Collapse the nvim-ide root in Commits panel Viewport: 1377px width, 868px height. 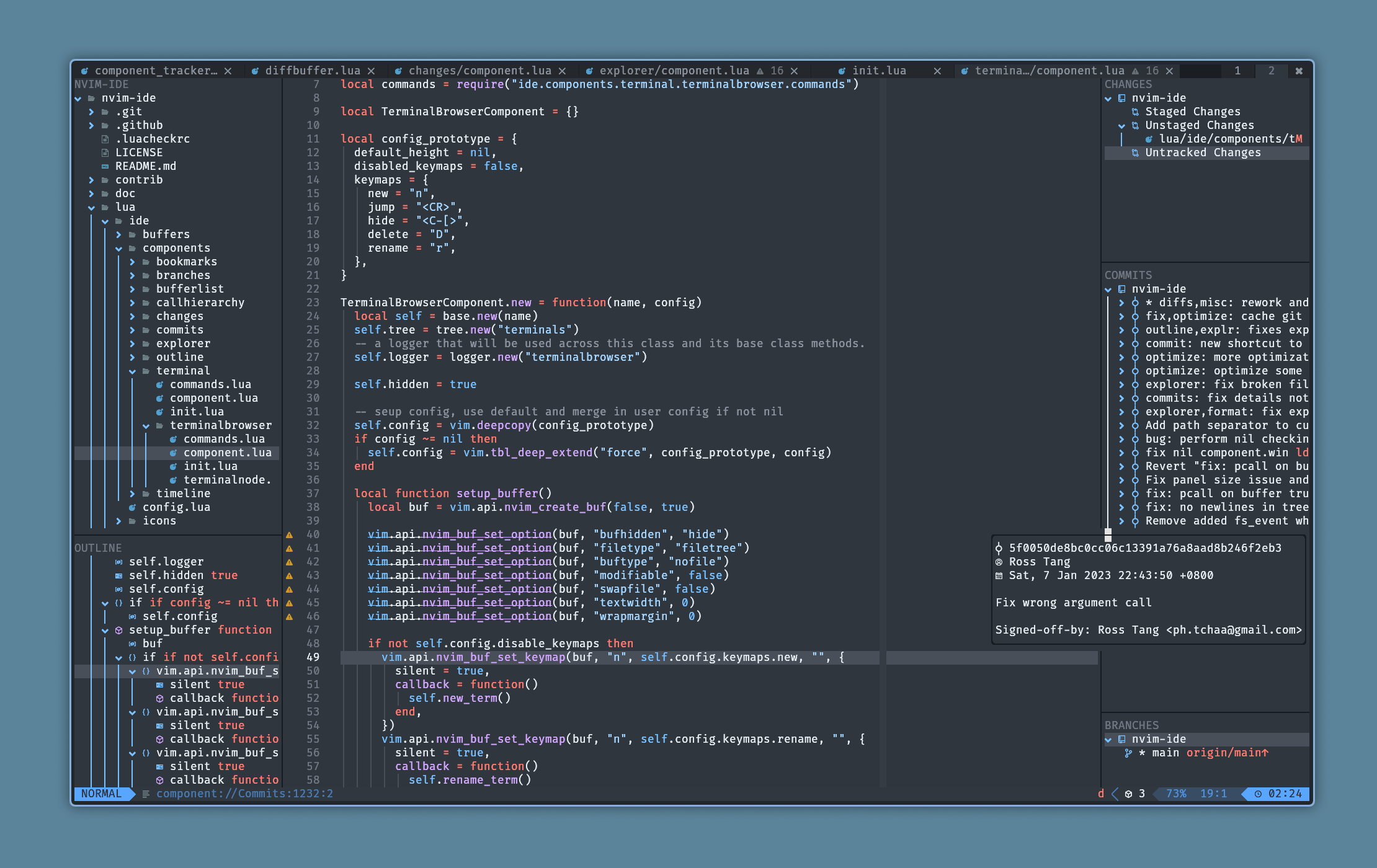pyautogui.click(x=1108, y=289)
